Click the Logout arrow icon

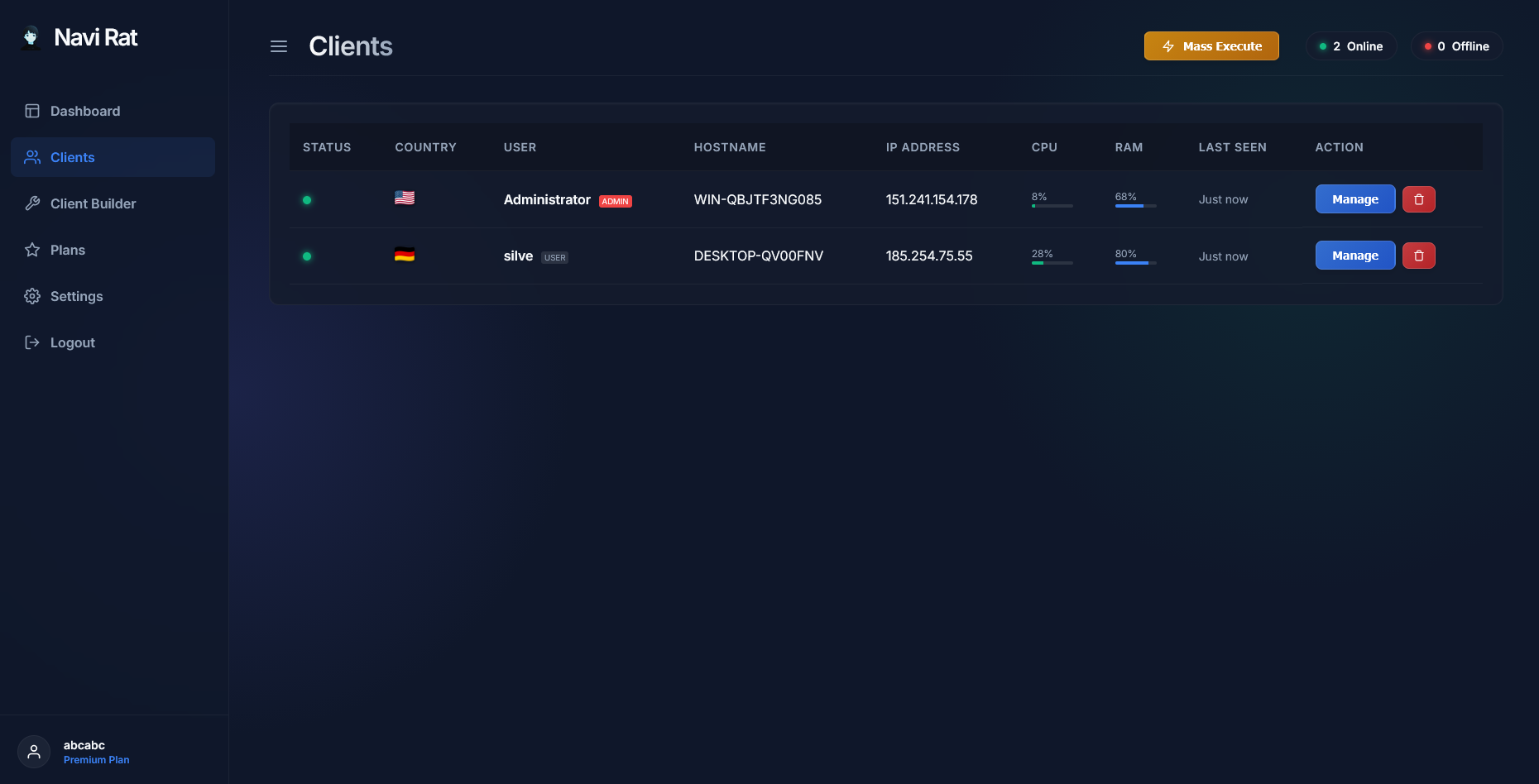[32, 342]
